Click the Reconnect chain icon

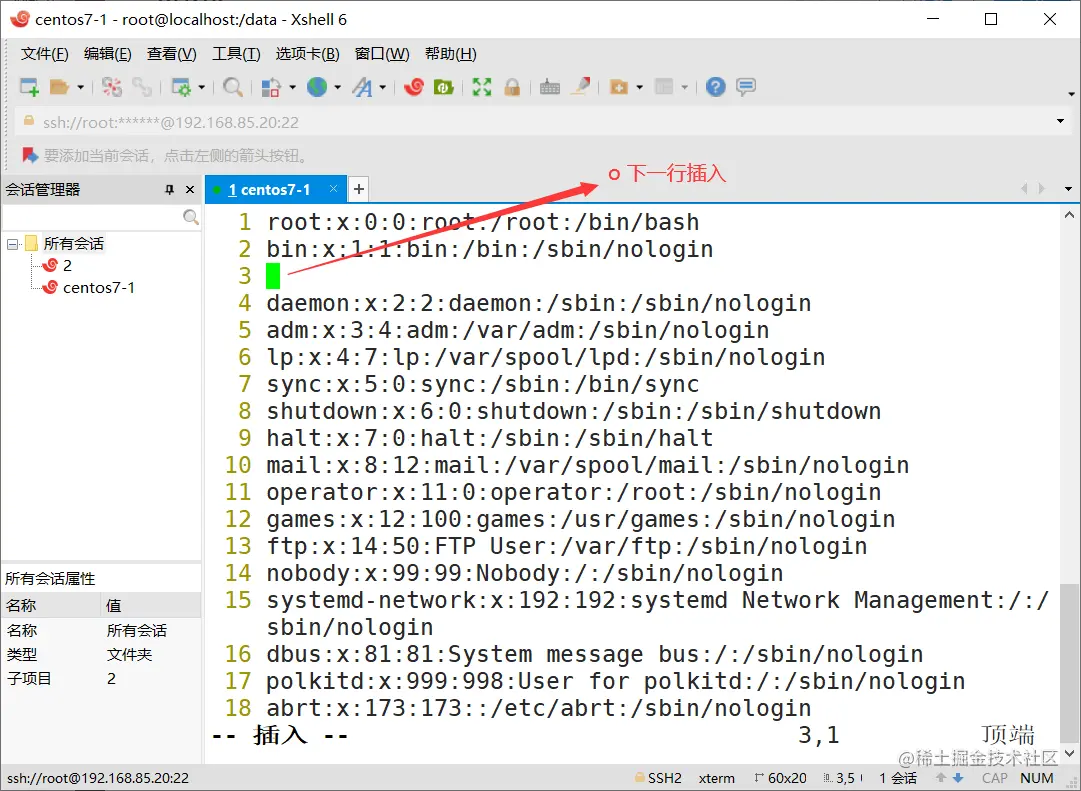coord(142,87)
